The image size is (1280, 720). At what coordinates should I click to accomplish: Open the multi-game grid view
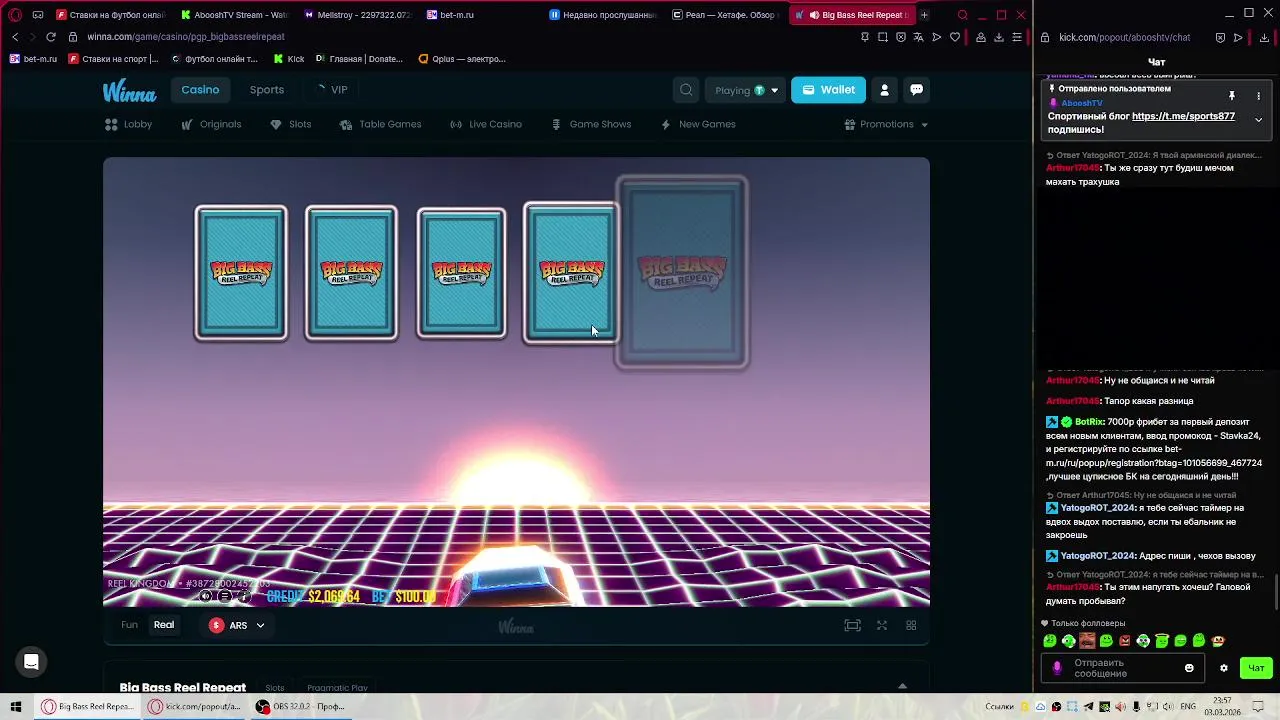coord(911,625)
